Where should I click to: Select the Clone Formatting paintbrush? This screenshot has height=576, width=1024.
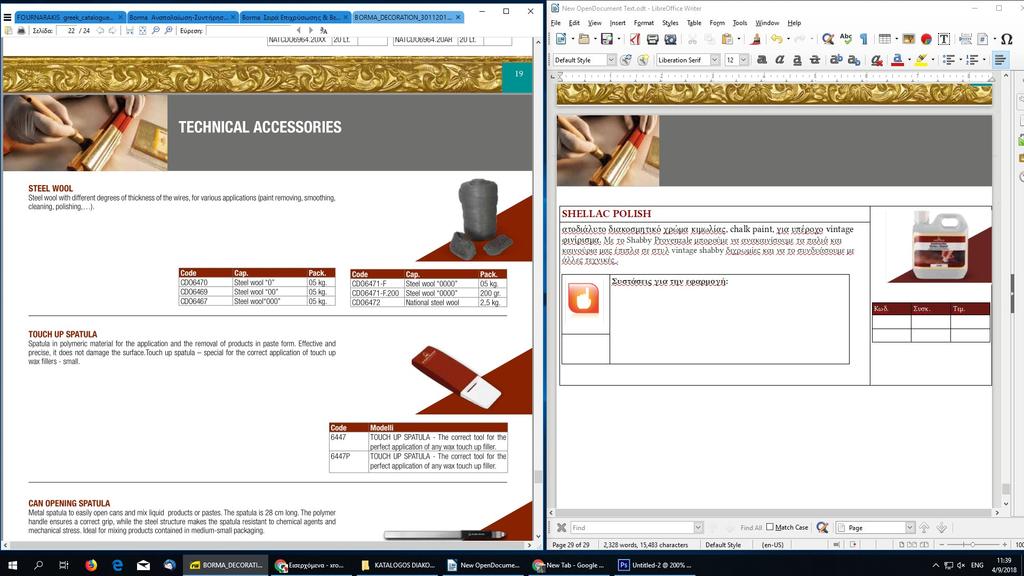(x=756, y=39)
